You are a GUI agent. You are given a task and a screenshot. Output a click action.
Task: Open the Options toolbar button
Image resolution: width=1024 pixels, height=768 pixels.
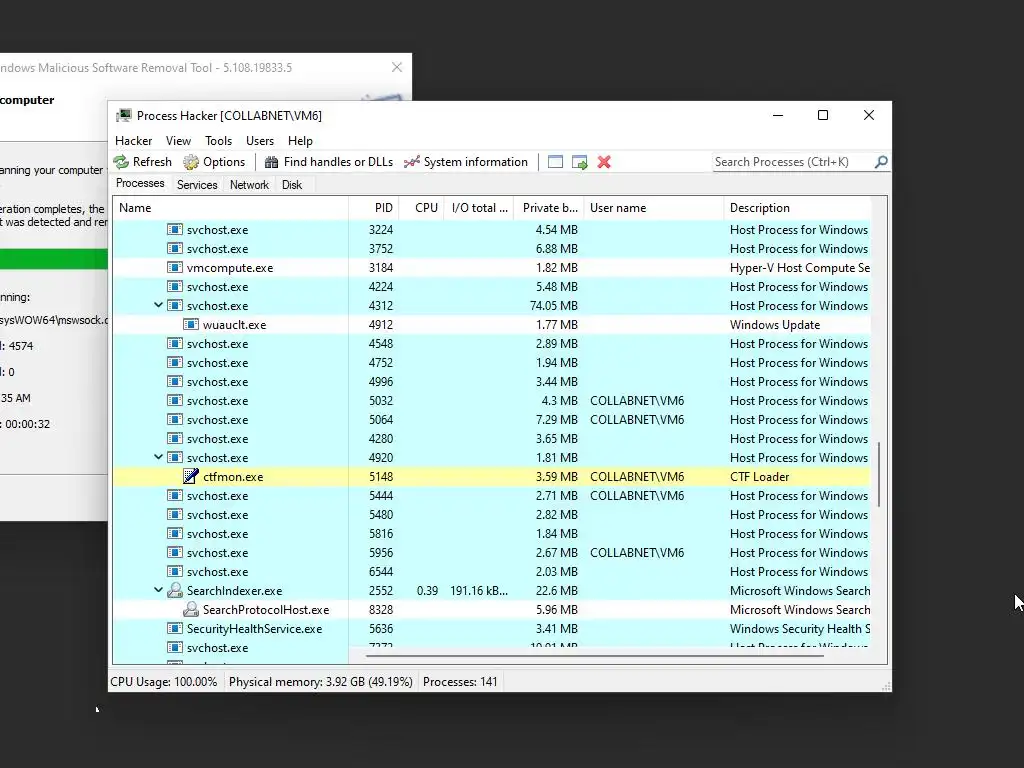[x=214, y=162]
